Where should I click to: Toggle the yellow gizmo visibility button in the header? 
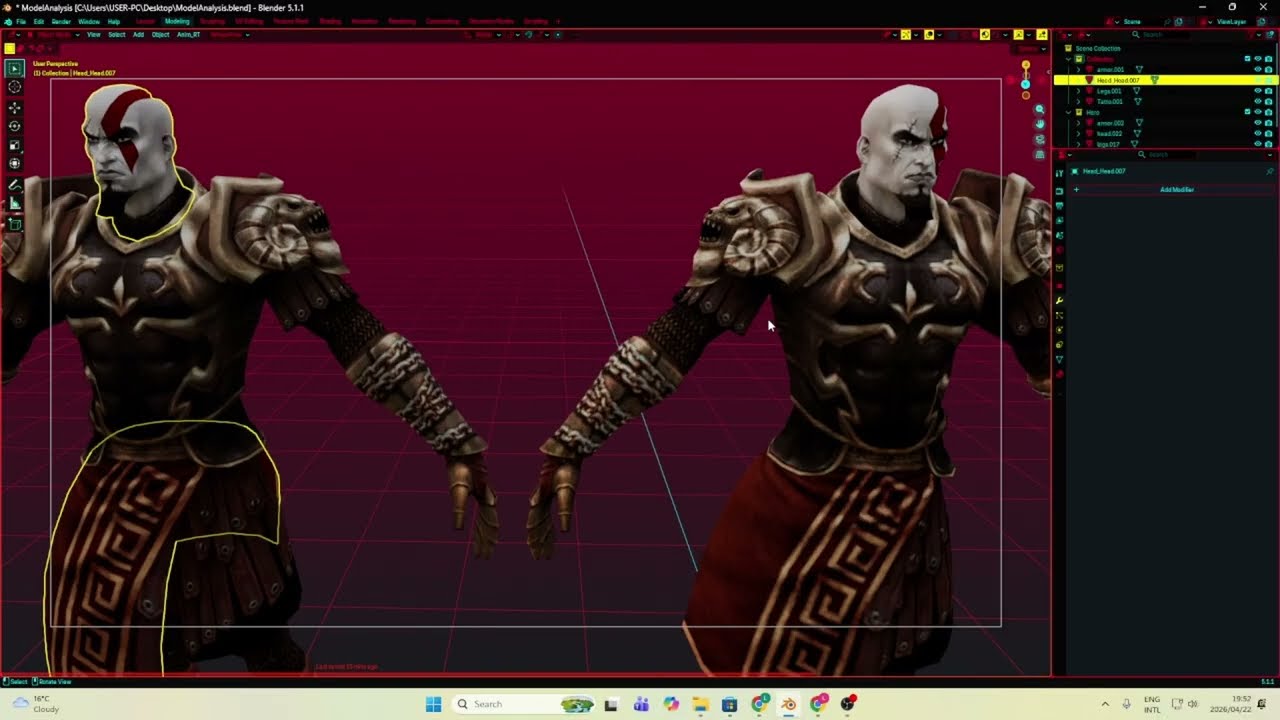point(906,35)
